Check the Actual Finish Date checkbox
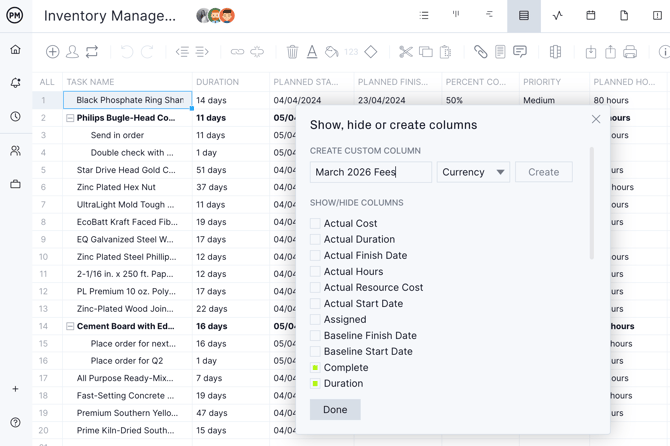 tap(315, 255)
